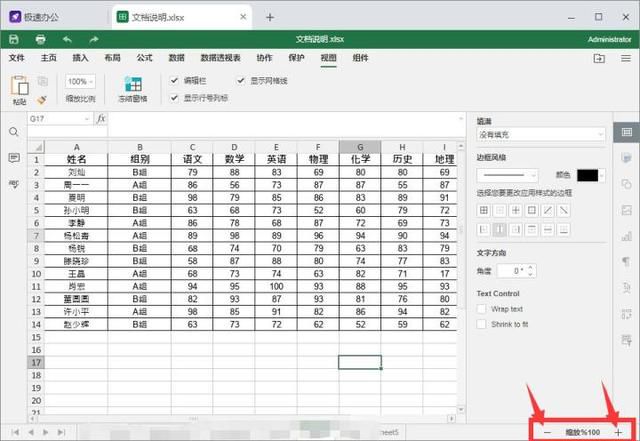Select row 17 header
640x441 pixels.
click(x=36, y=362)
